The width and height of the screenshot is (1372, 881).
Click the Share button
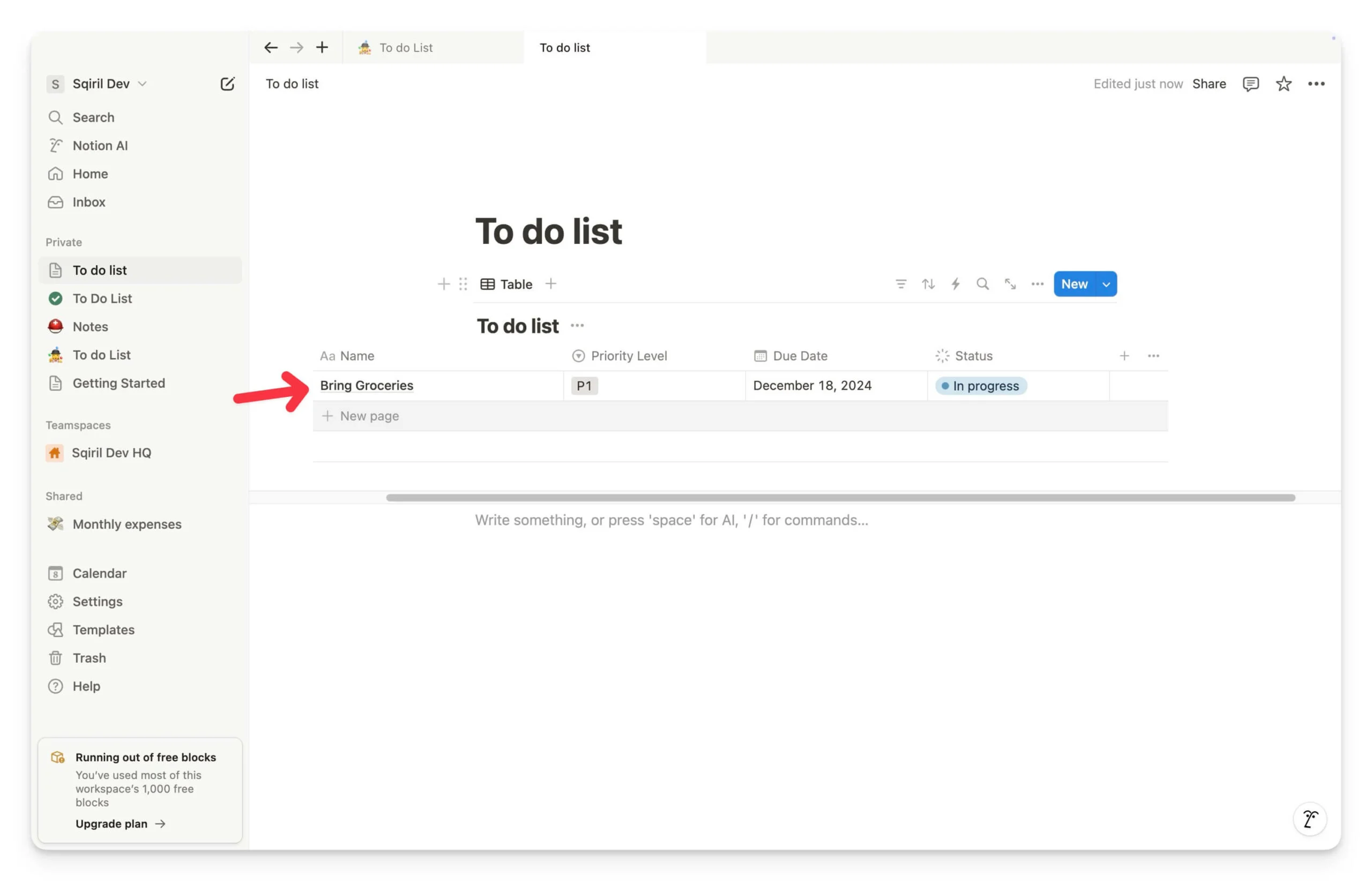(x=1208, y=83)
